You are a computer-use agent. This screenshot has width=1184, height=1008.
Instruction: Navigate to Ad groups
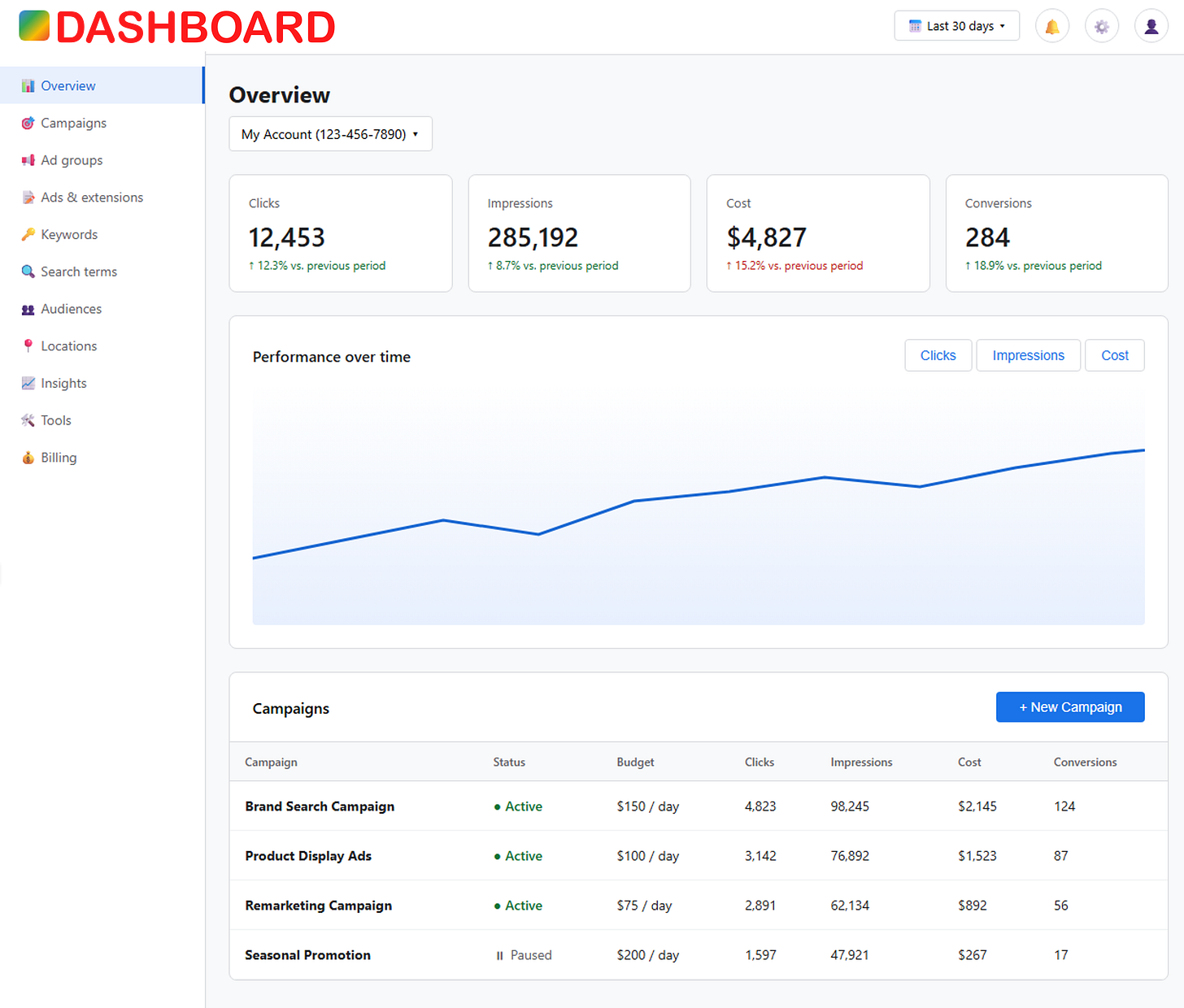(102, 160)
